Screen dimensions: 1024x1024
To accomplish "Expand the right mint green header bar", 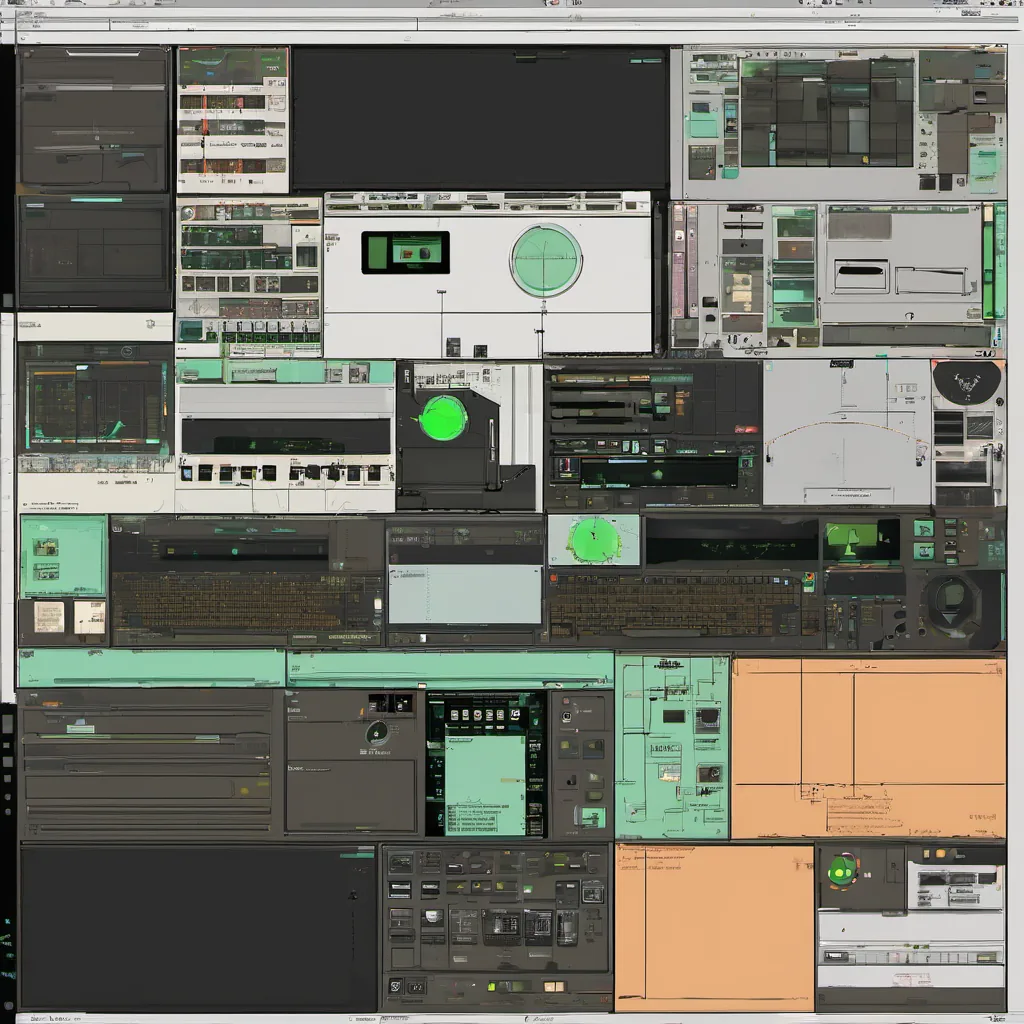I will click(x=450, y=668).
